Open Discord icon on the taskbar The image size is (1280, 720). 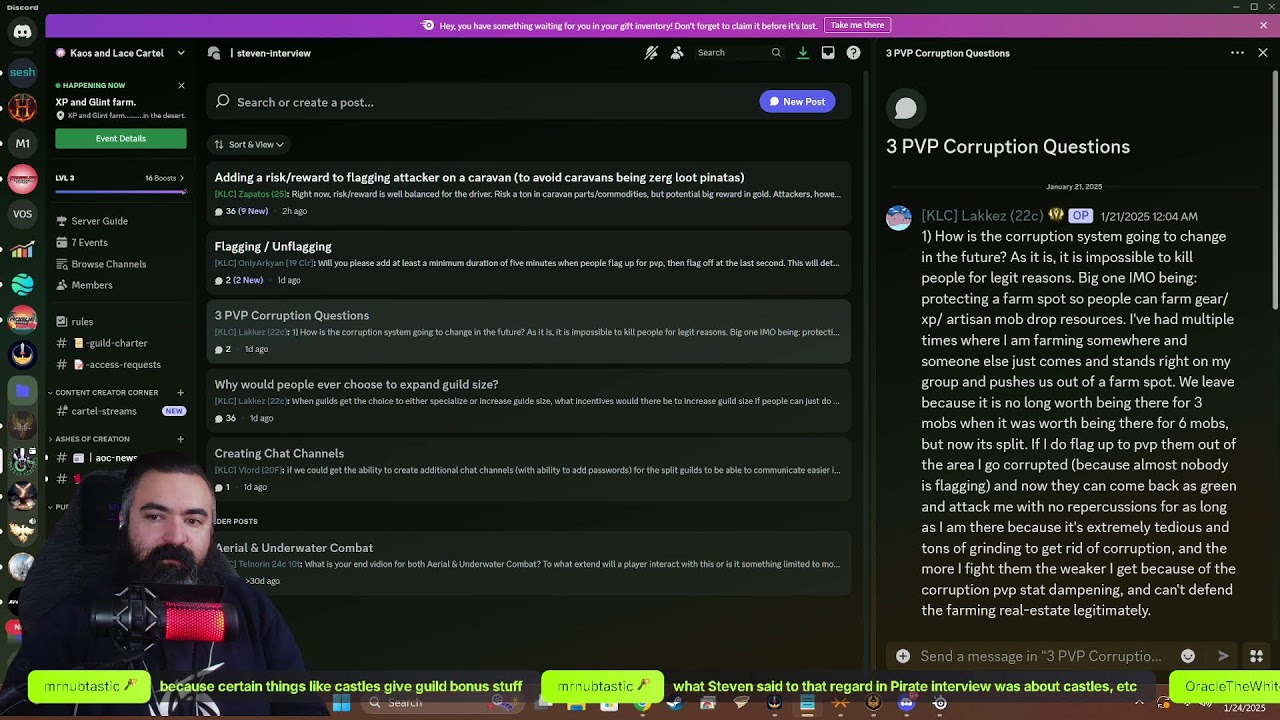(906, 703)
